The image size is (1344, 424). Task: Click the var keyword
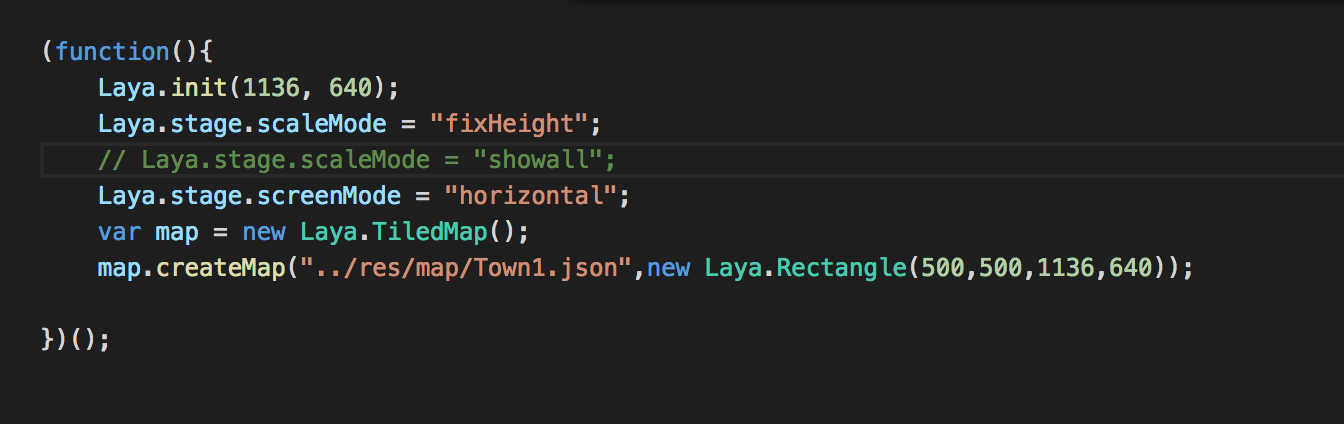click(119, 232)
